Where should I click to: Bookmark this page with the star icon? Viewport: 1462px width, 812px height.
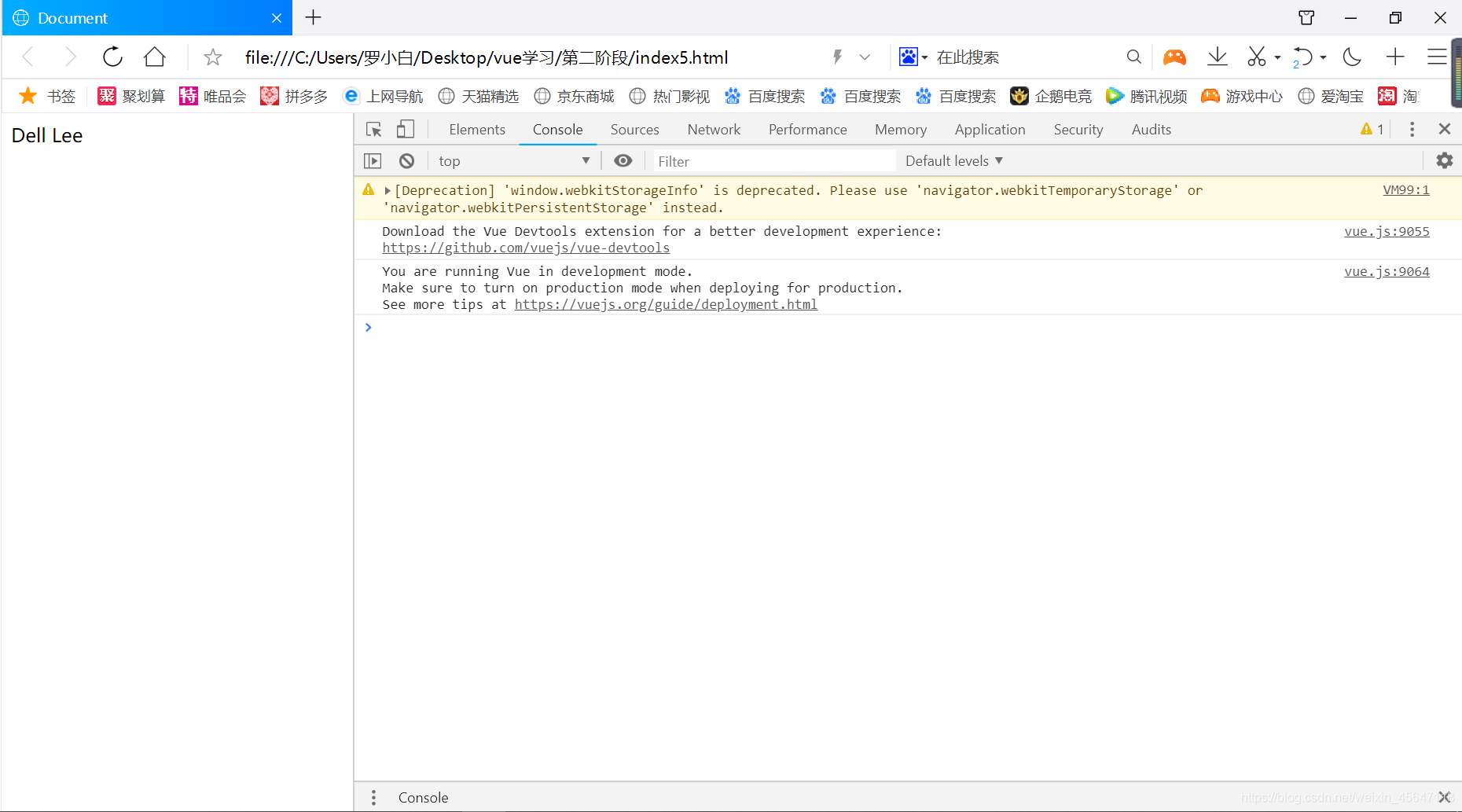pos(213,57)
